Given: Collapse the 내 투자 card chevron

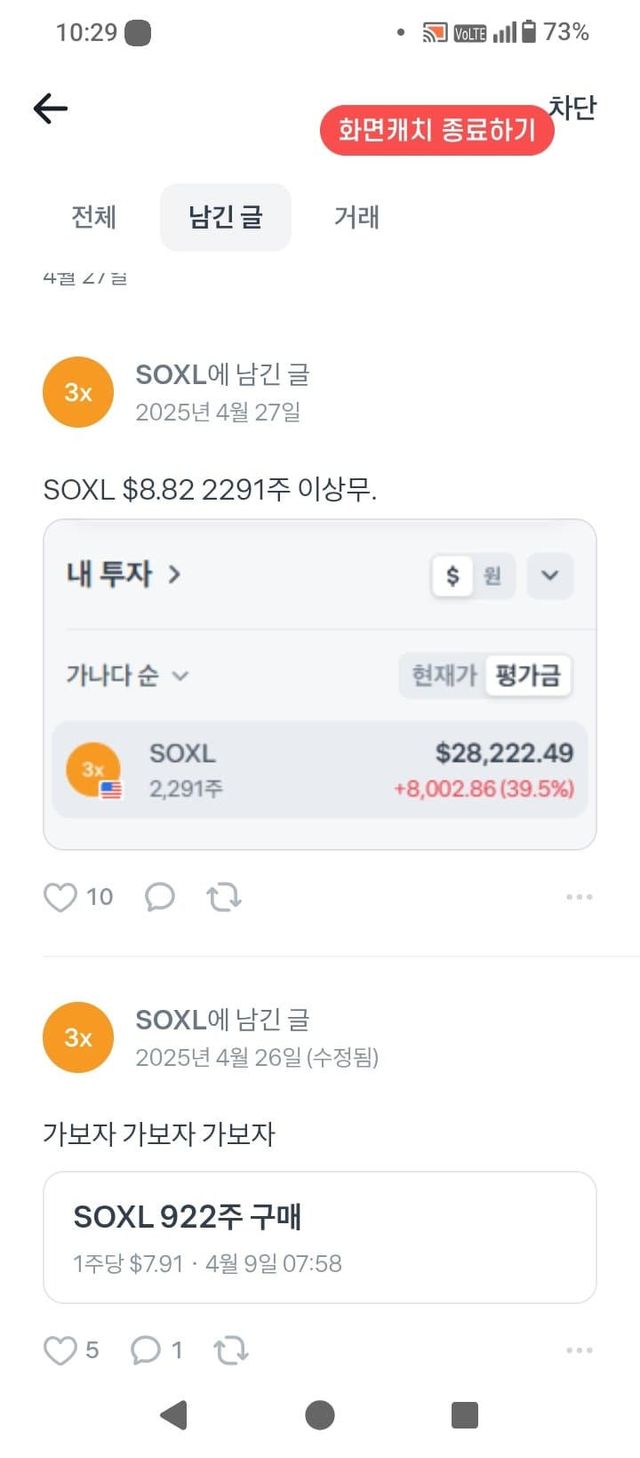Looking at the screenshot, I should (x=550, y=576).
